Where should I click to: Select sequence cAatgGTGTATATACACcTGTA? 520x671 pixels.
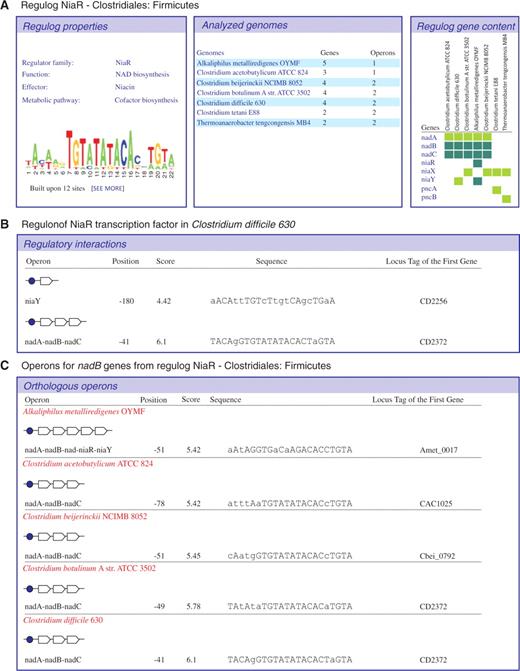[290, 556]
